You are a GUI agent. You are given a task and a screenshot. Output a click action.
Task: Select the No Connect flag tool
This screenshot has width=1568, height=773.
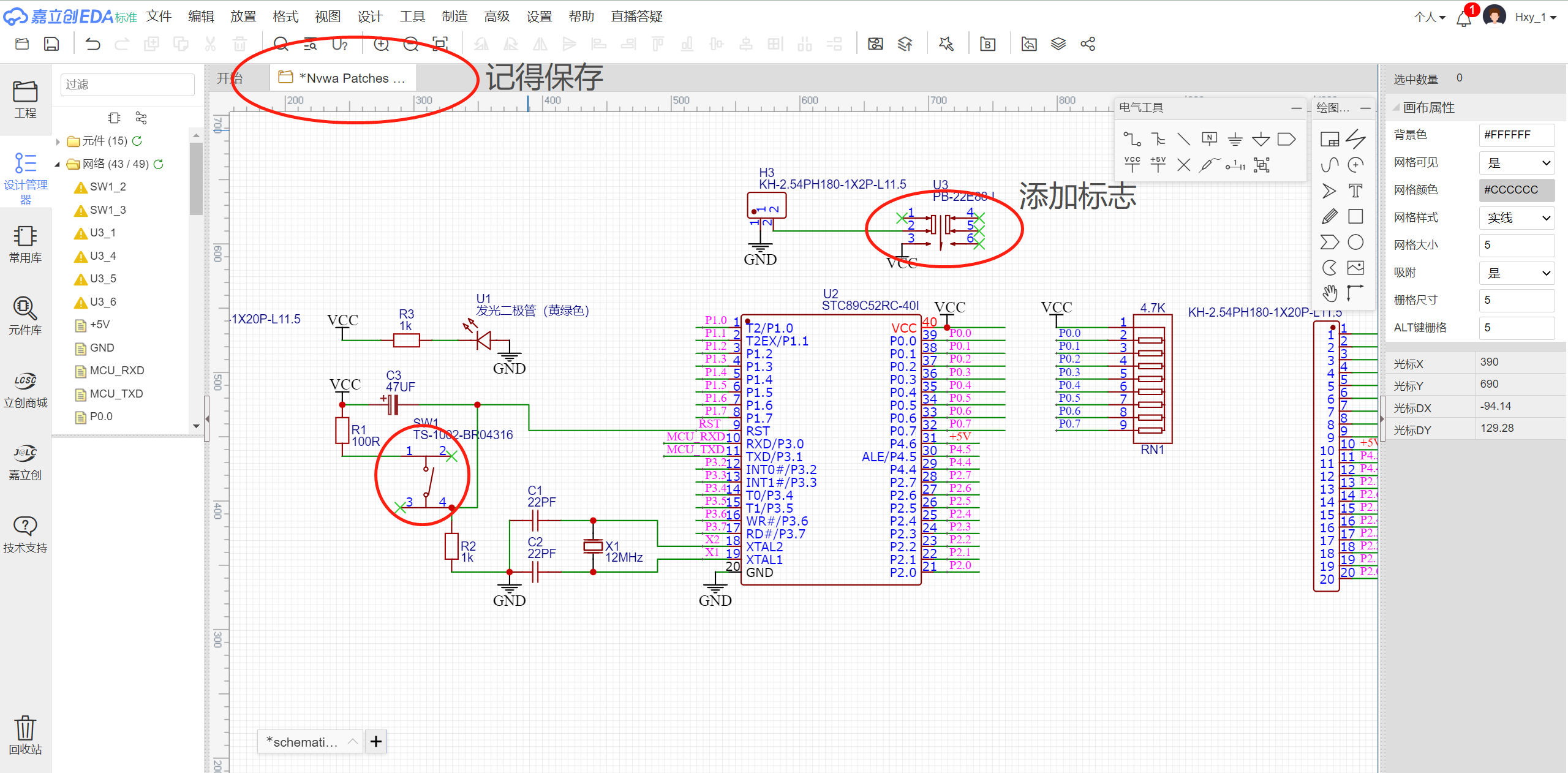[1183, 164]
